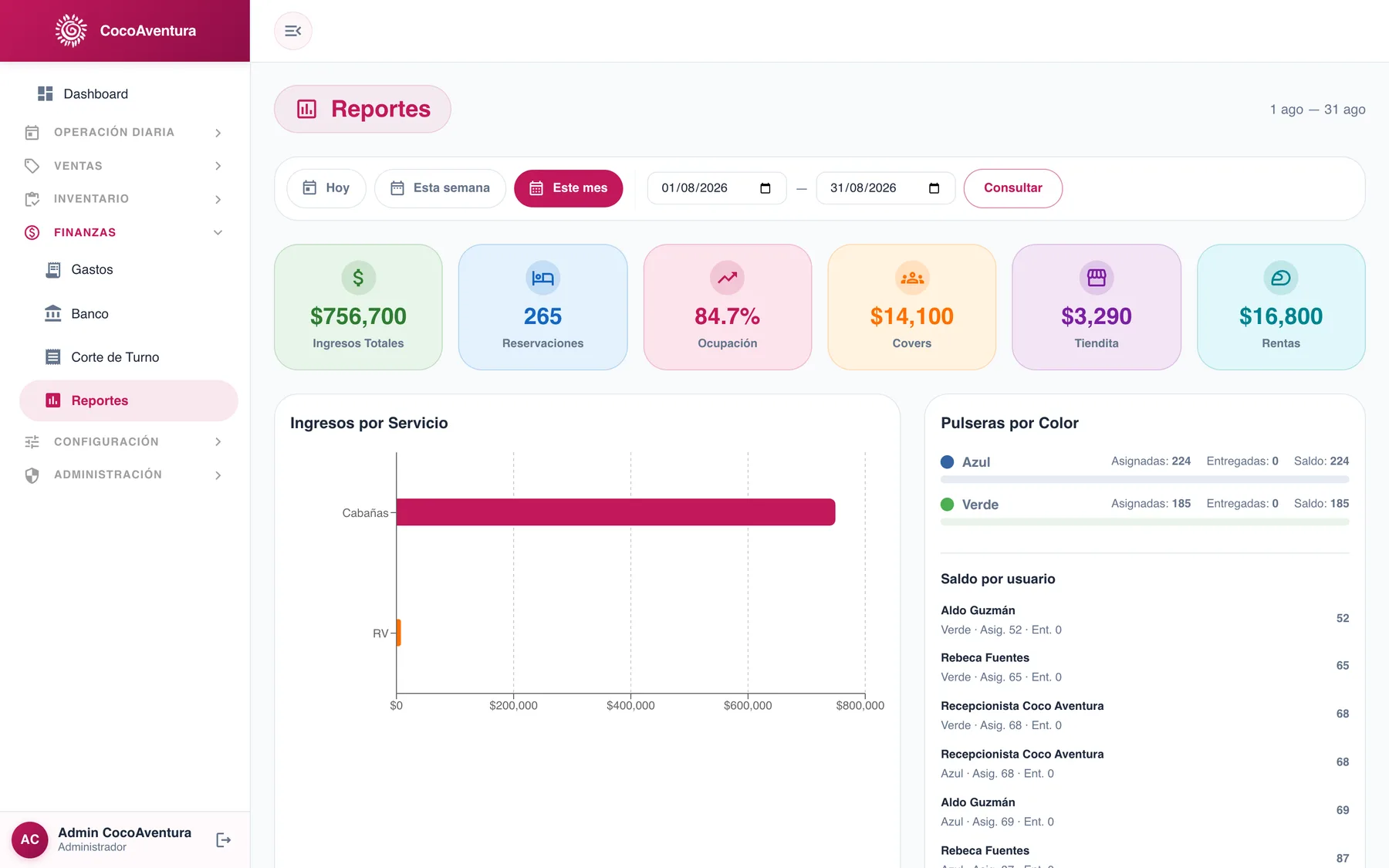Filter reports by Esta semana

coord(440,188)
